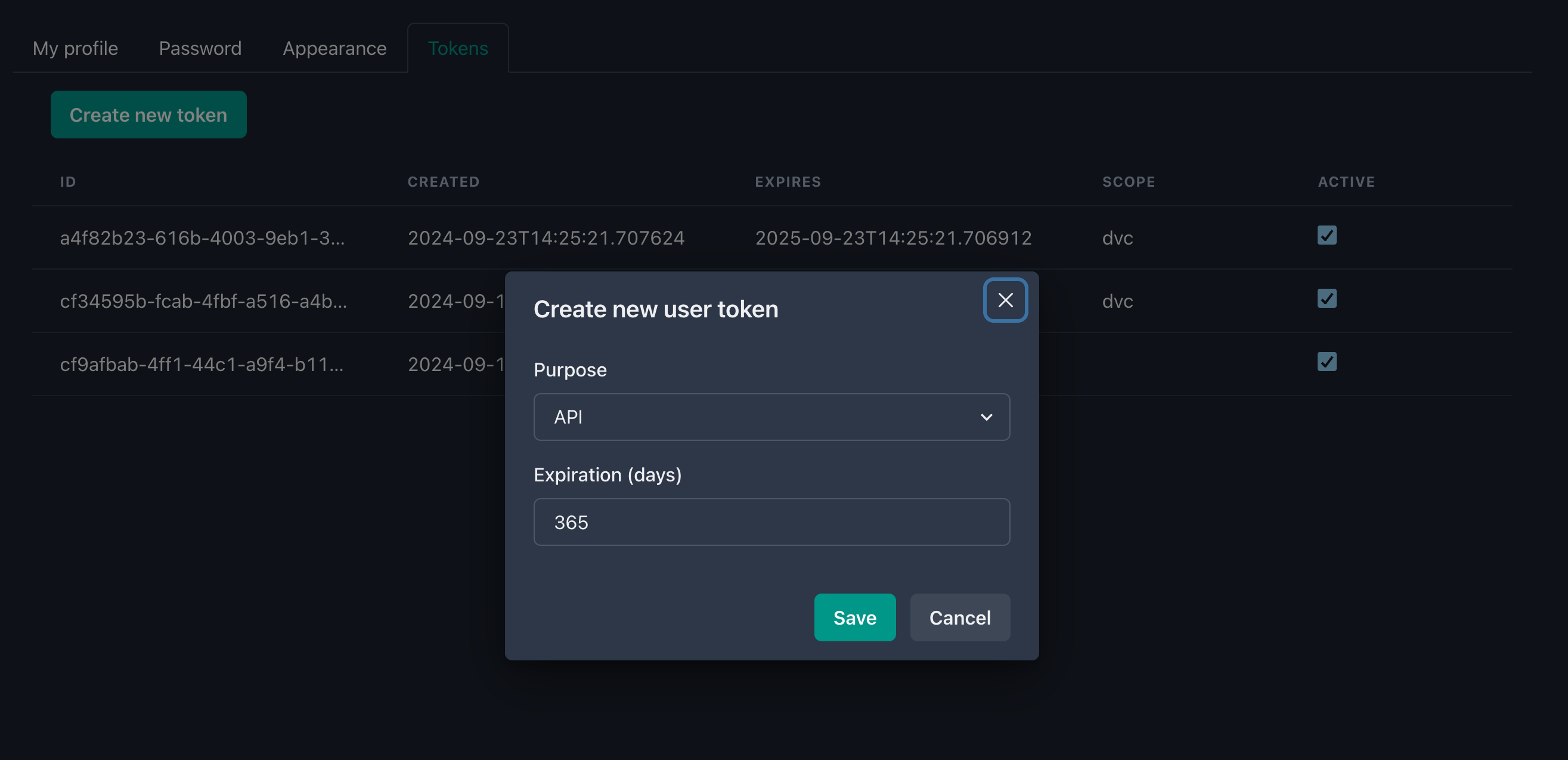1568x760 pixels.
Task: Toggle Active checkbox for token a4f82b23
Action: [x=1327, y=236]
